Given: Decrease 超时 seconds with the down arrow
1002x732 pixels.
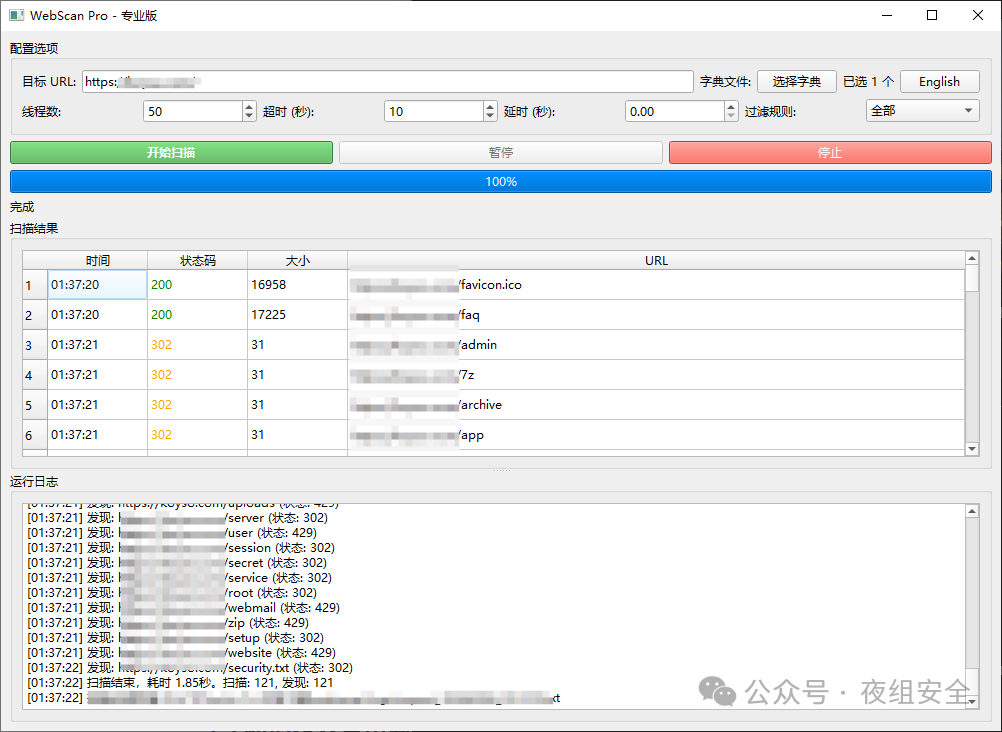Looking at the screenshot, I should tap(490, 116).
